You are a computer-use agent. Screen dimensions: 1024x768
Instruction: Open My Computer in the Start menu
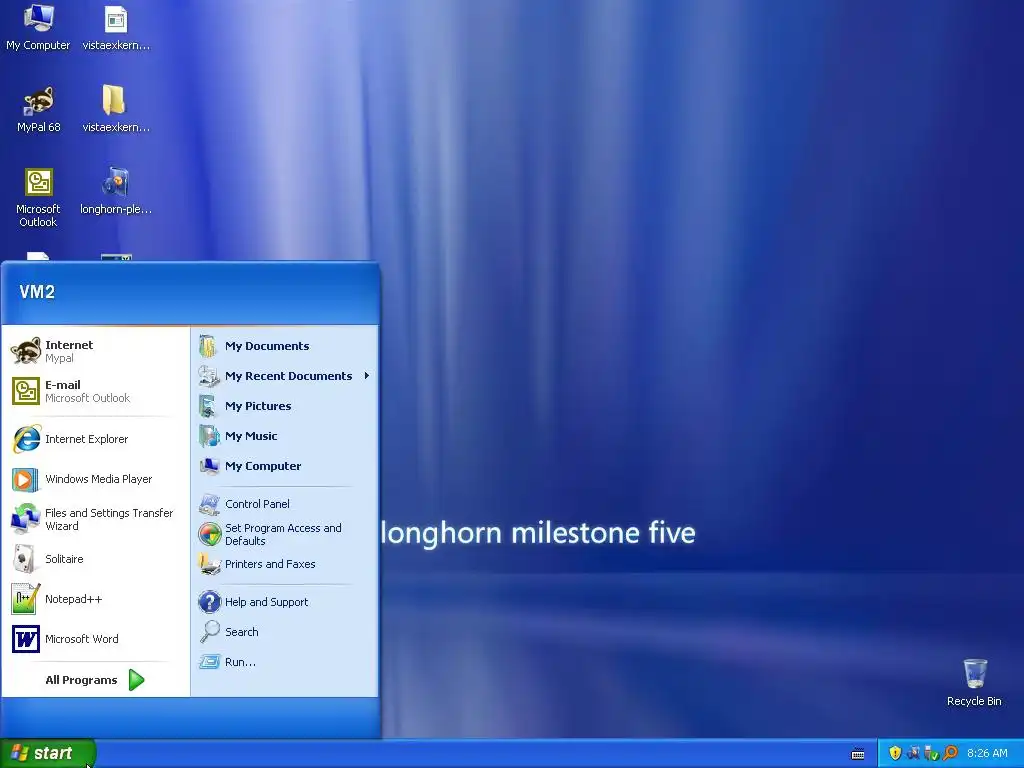(285, 466)
